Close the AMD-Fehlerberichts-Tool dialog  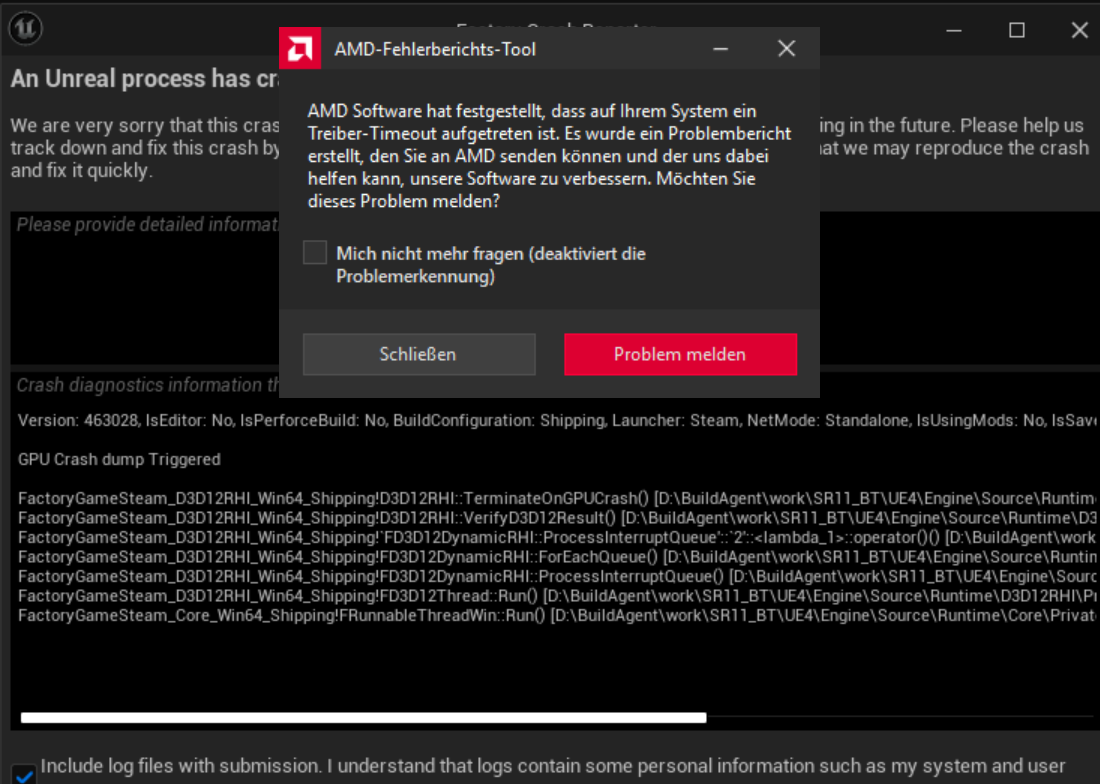(786, 48)
